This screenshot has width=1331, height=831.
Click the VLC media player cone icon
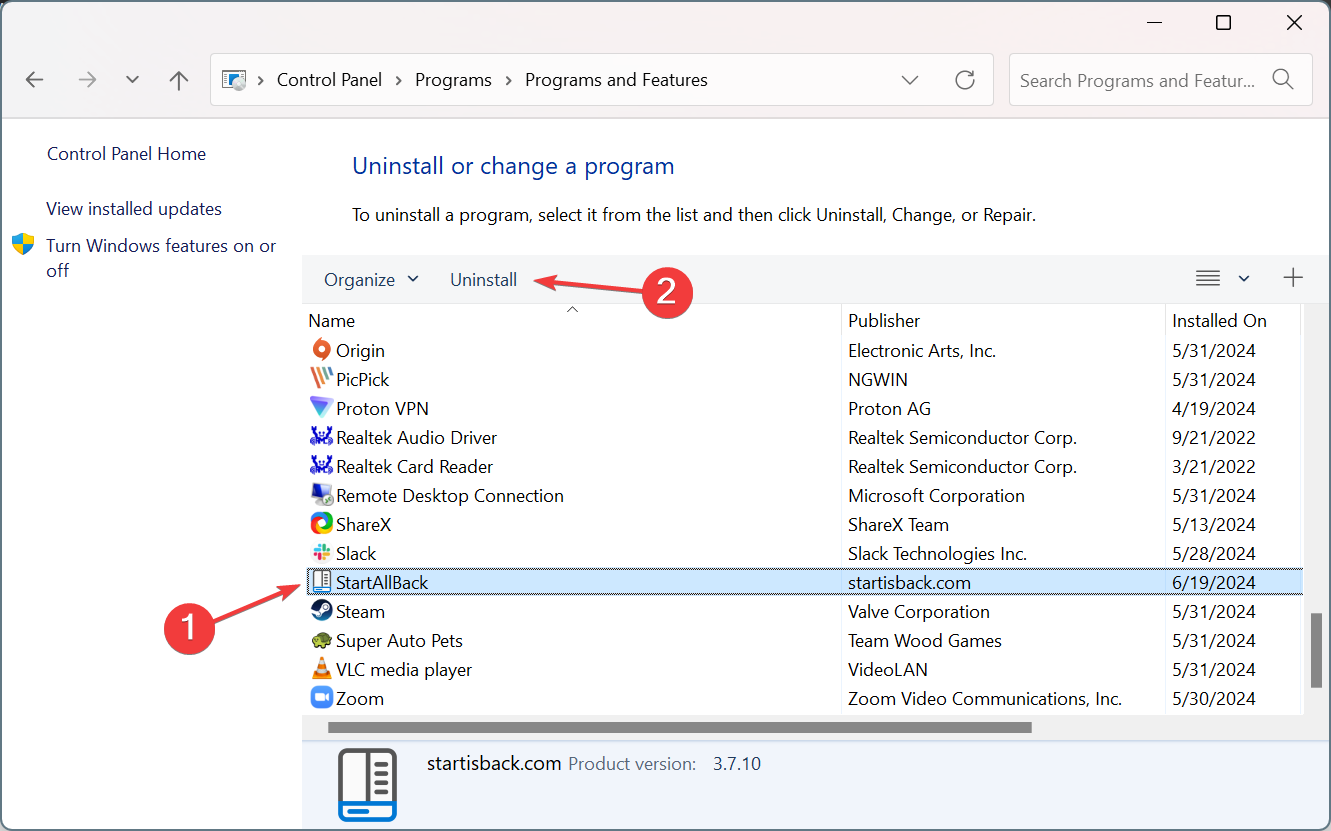pyautogui.click(x=321, y=669)
